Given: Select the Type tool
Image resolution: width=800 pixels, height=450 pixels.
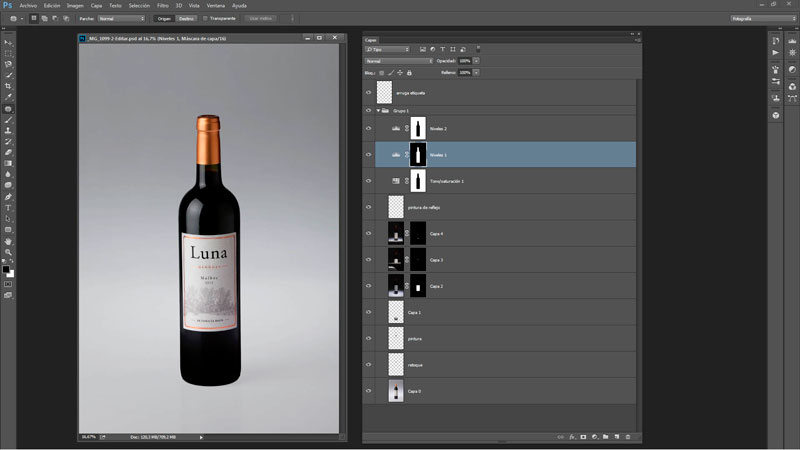Looking at the screenshot, I should tap(8, 208).
